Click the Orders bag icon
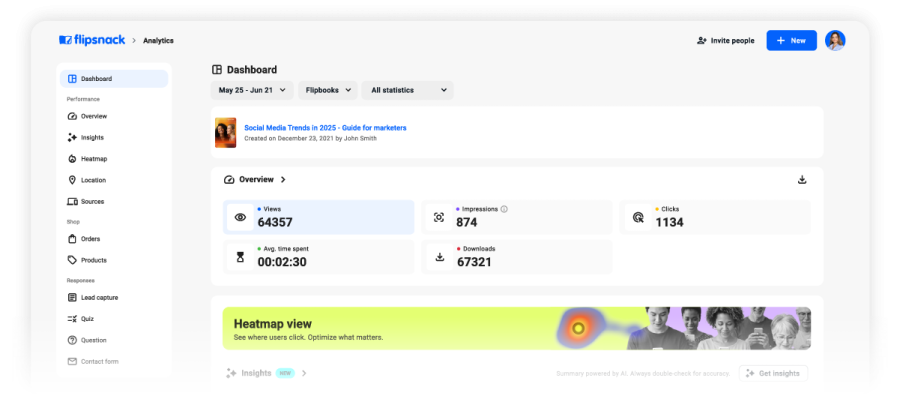This screenshot has width=900, height=414. pyautogui.click(x=72, y=239)
